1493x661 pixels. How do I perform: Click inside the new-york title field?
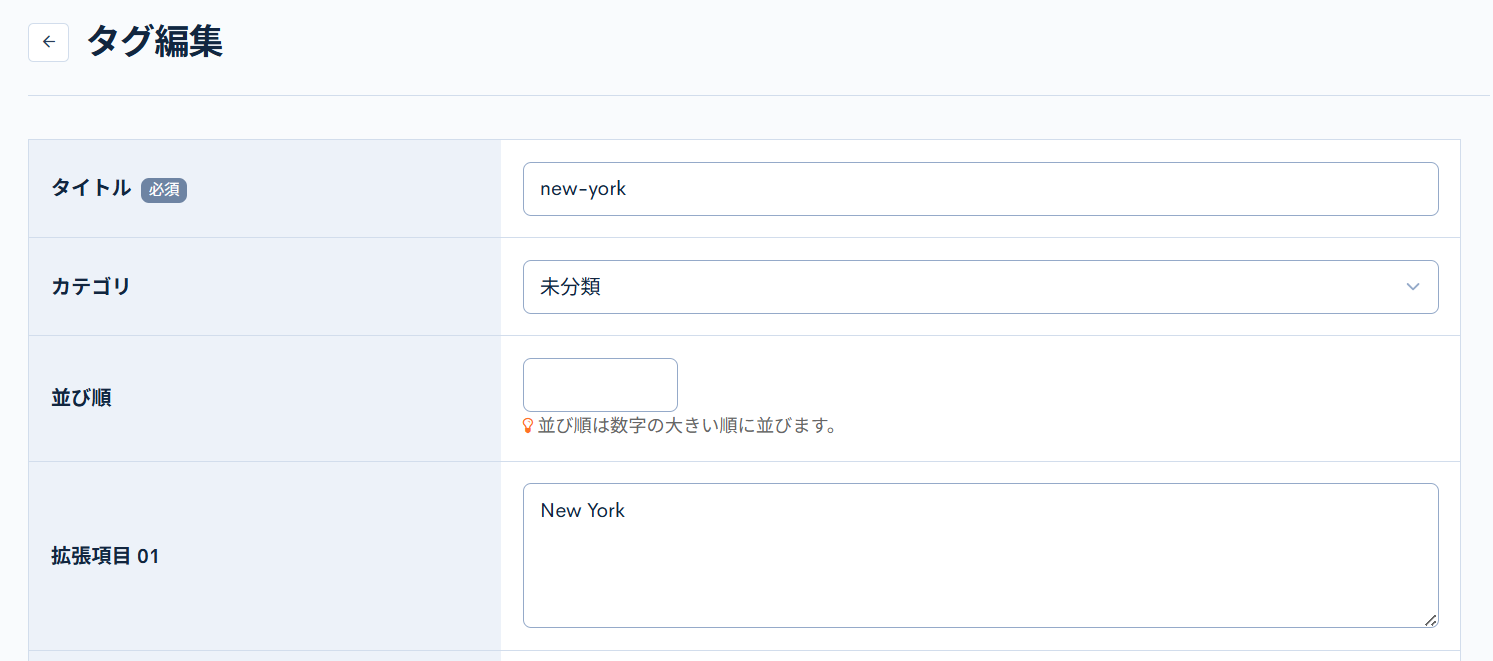(x=980, y=189)
